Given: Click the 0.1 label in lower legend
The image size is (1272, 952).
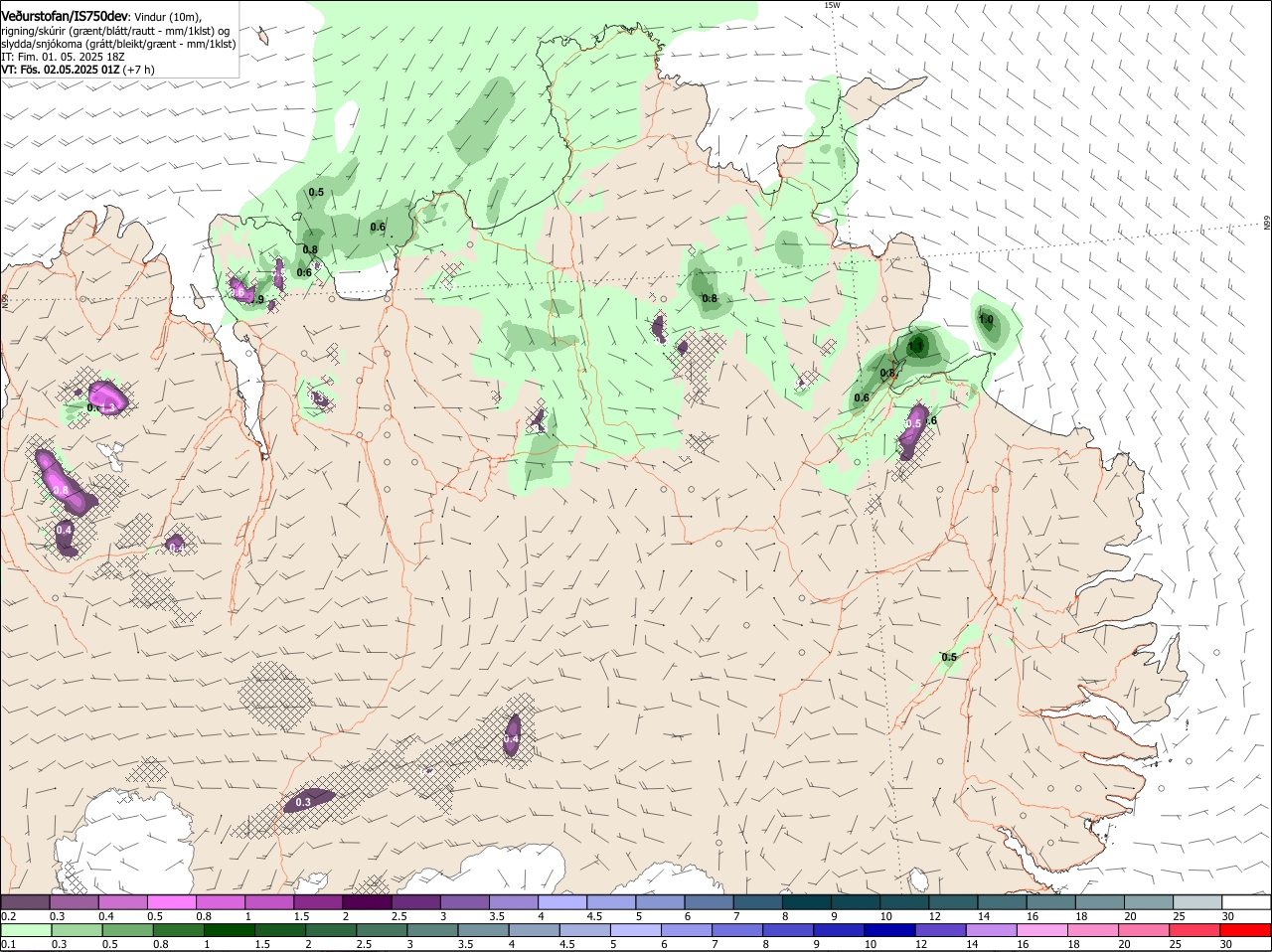Looking at the screenshot, I should tap(8, 945).
